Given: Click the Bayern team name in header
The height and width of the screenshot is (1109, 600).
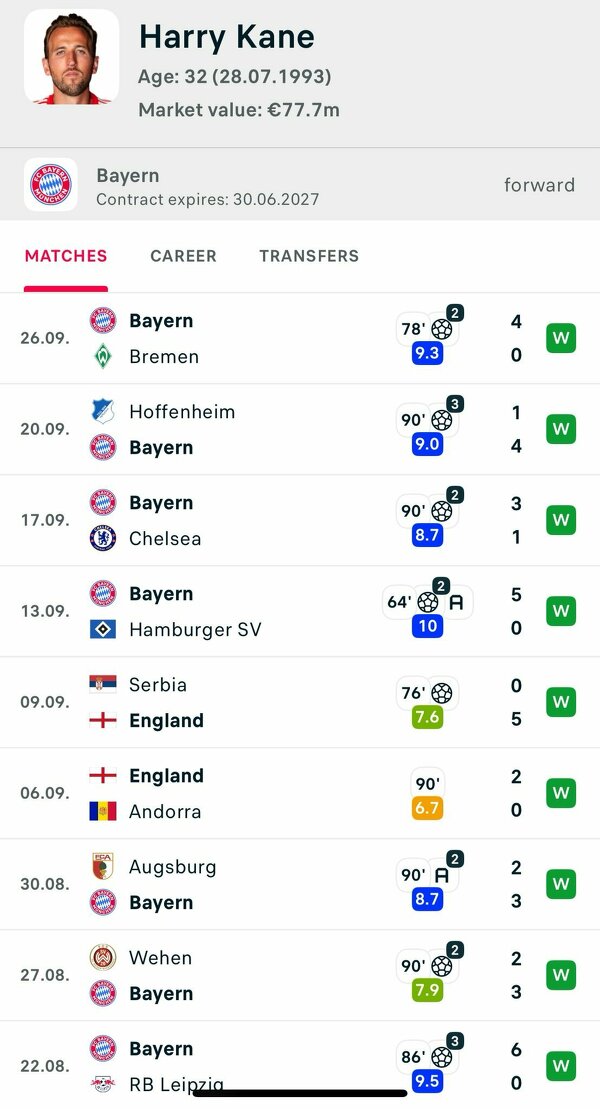Looking at the screenshot, I should (128, 176).
